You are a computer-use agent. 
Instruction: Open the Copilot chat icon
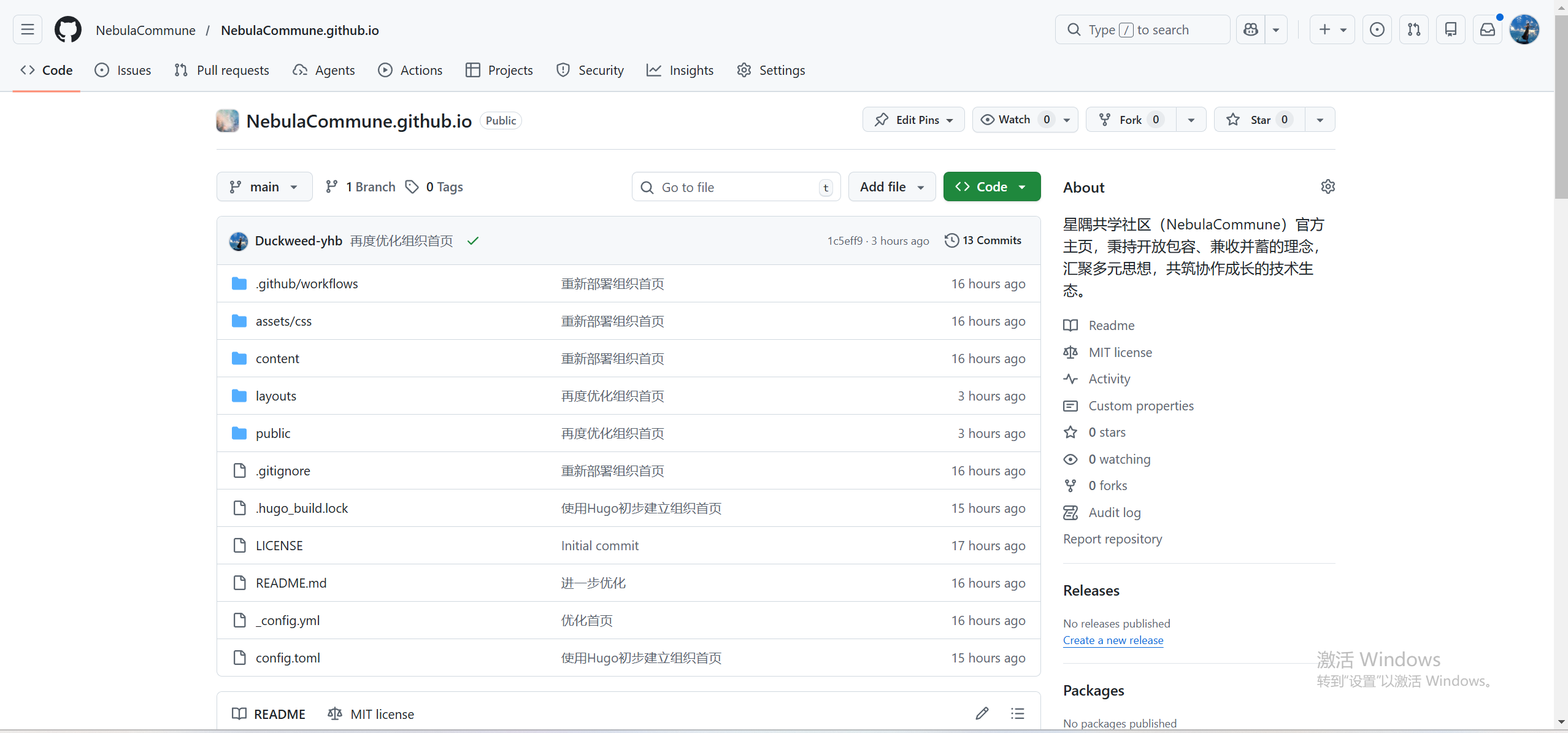[x=1251, y=29]
